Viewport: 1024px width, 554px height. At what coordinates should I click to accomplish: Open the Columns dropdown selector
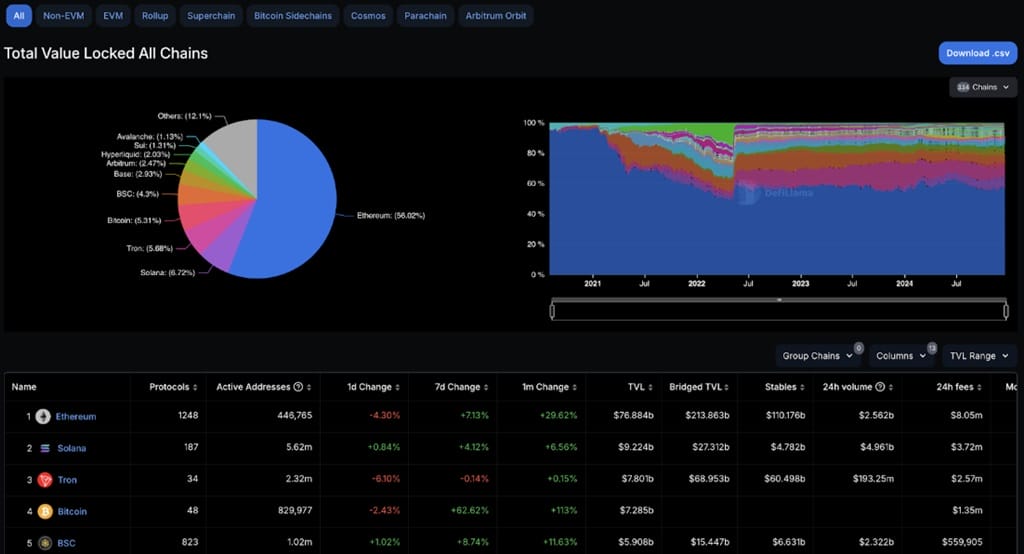point(900,356)
